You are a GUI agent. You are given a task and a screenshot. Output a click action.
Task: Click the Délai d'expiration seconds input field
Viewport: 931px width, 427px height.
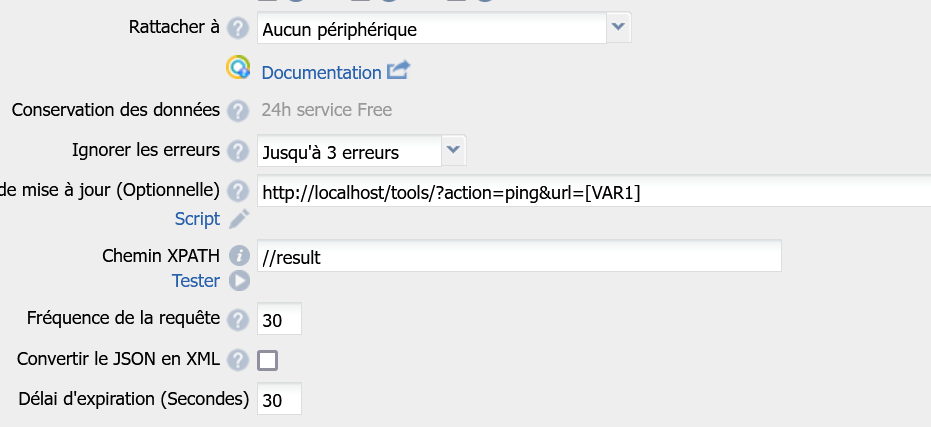pos(279,399)
